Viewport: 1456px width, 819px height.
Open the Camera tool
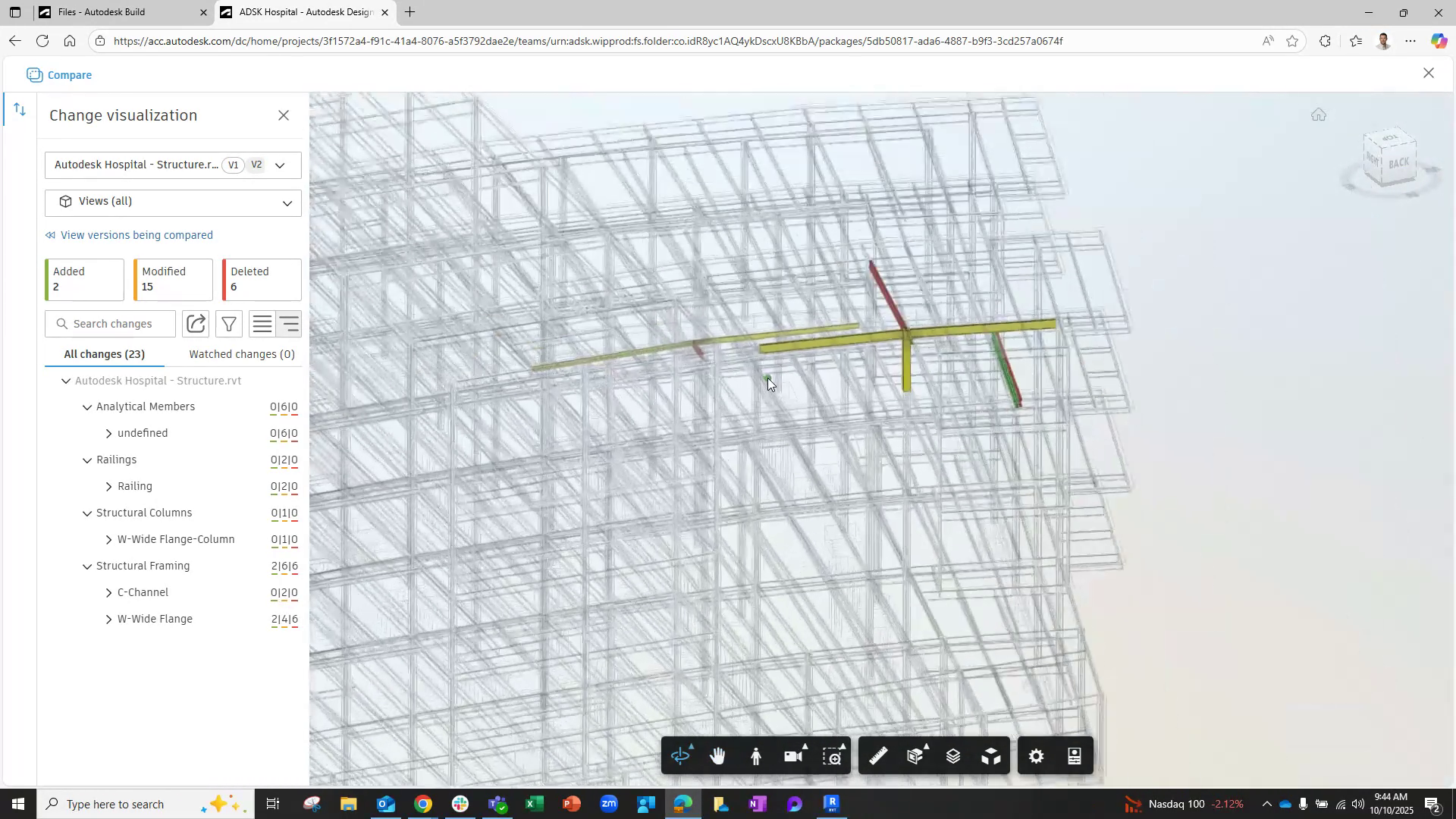pos(794,755)
